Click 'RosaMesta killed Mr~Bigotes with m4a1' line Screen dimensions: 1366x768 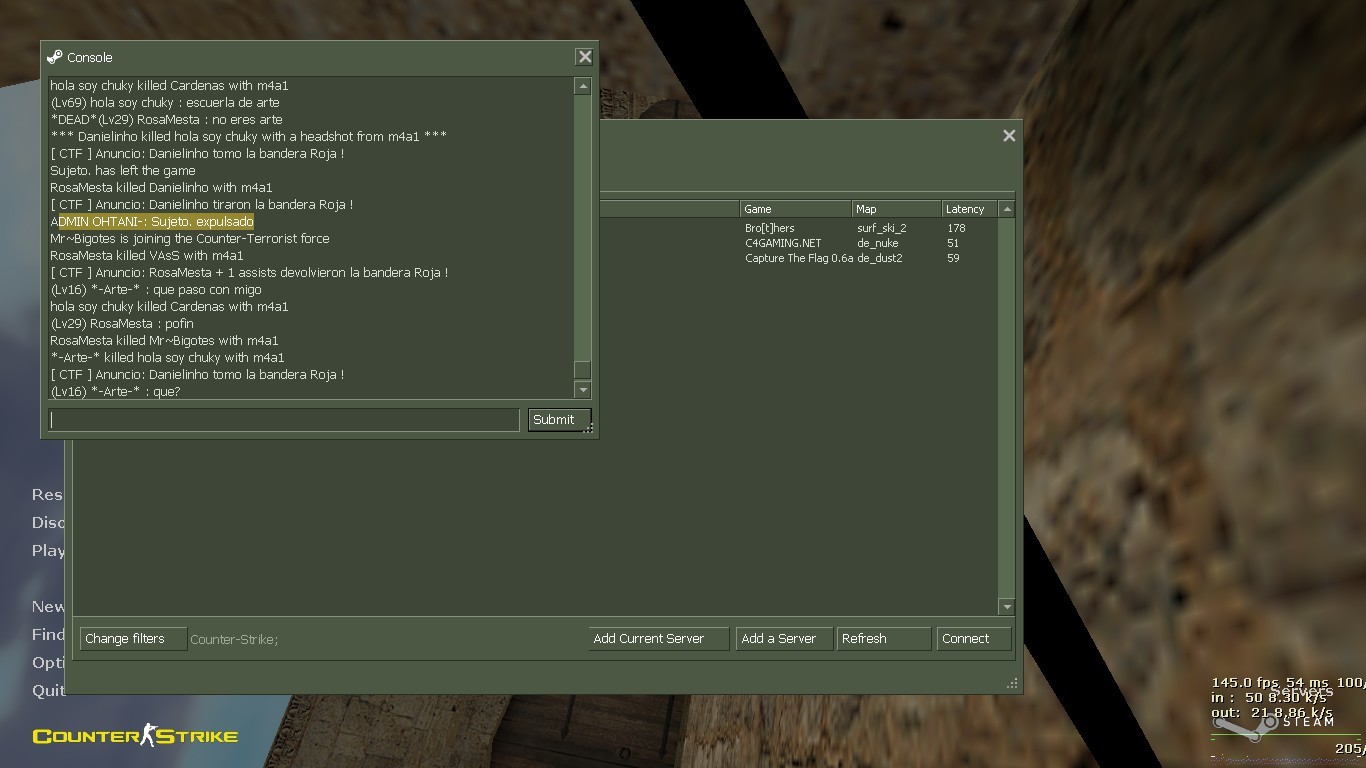pos(164,341)
